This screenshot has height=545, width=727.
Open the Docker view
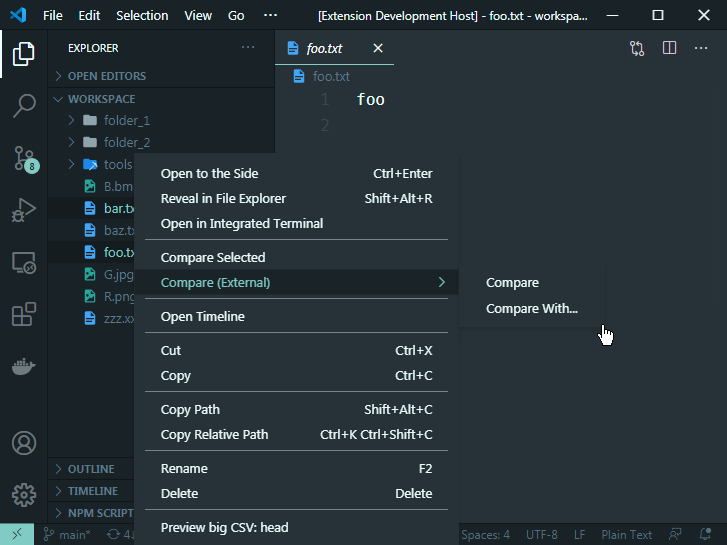[24, 367]
